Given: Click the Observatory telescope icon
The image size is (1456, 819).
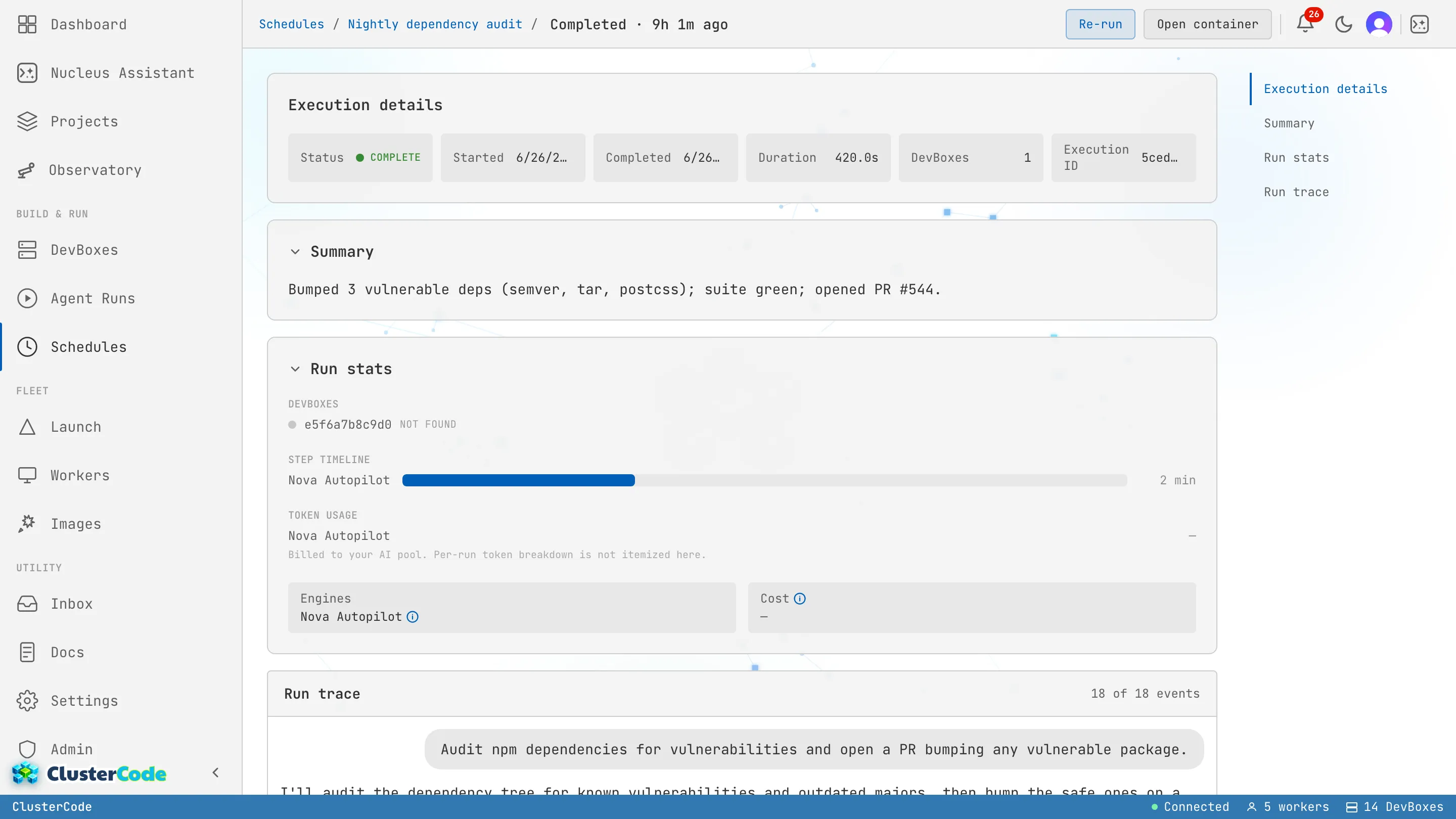Looking at the screenshot, I should coord(26,170).
